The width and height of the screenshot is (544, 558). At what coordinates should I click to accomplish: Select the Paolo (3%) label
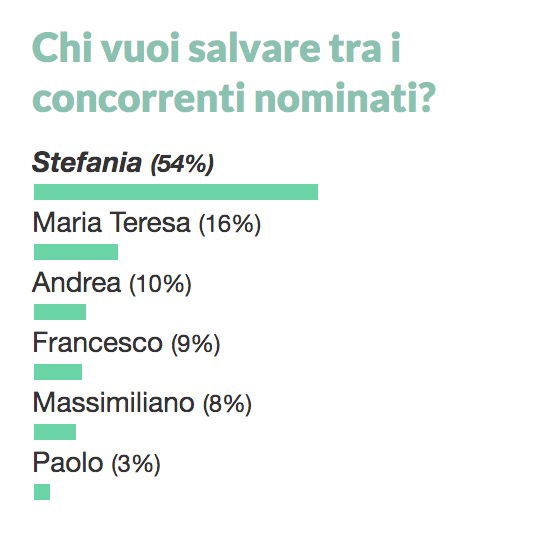pos(96,463)
